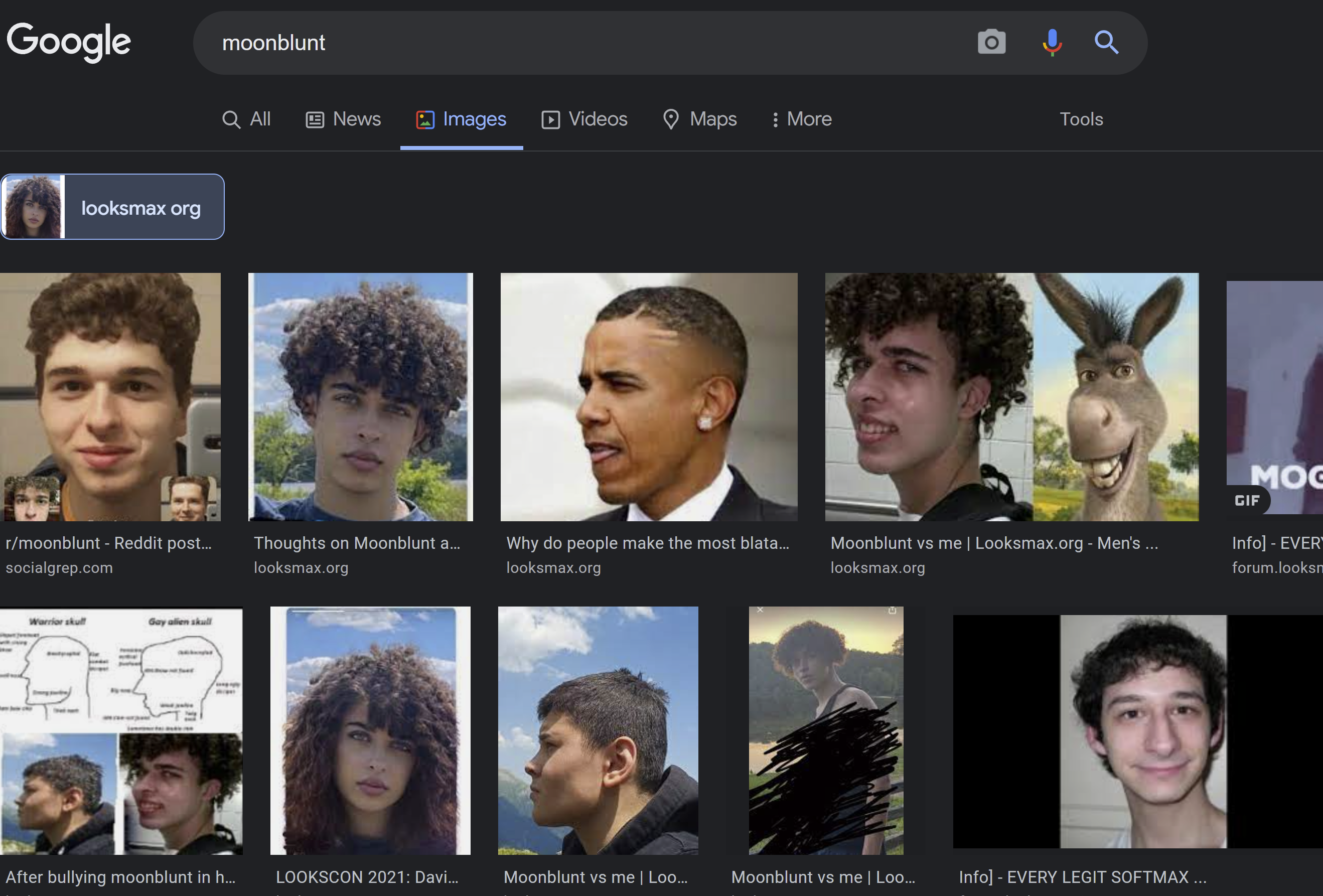
Task: Click the blue magnifier search button
Action: (x=1106, y=42)
